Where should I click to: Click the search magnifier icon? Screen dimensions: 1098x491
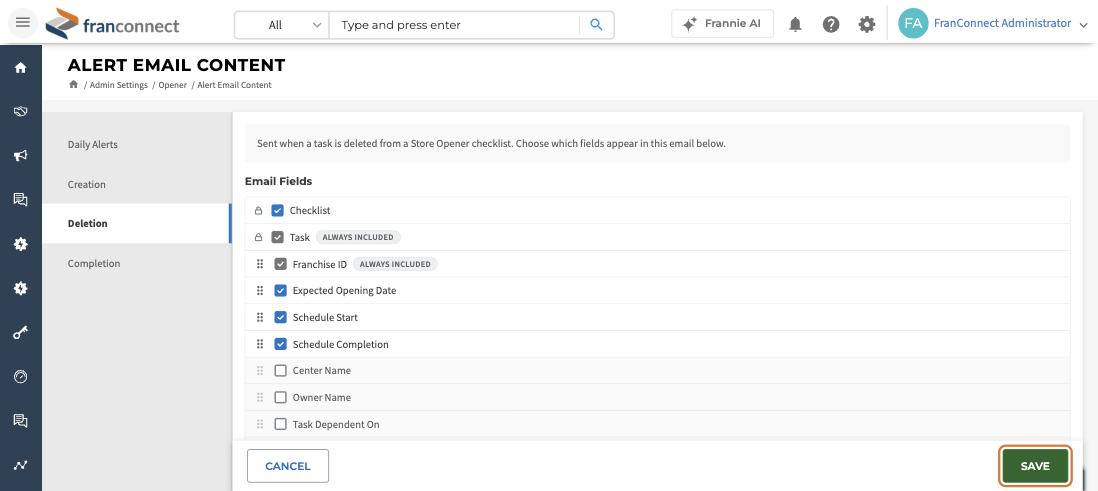(x=596, y=25)
